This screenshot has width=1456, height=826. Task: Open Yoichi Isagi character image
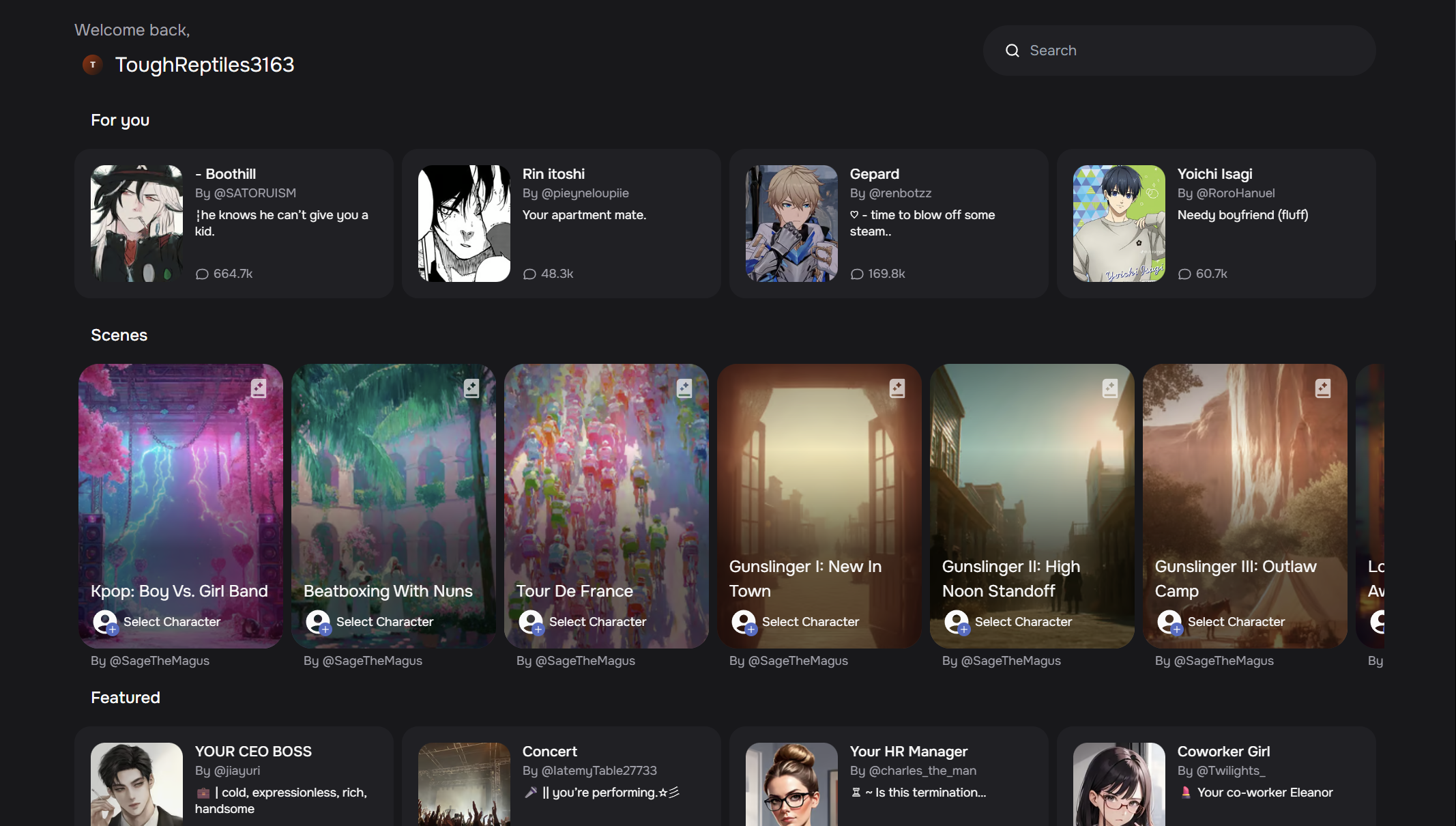pyautogui.click(x=1119, y=223)
